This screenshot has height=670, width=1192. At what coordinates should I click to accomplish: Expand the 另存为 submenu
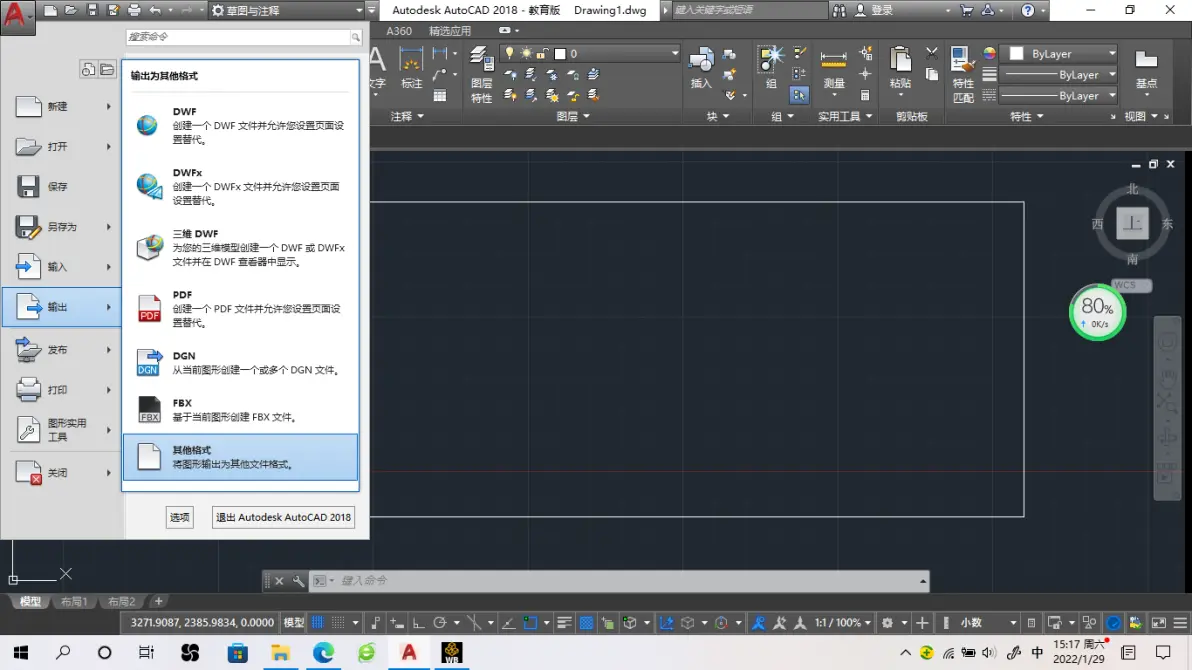pos(62,227)
